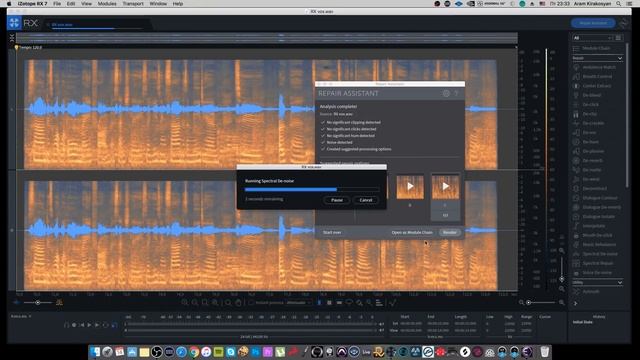Open the Voice De-noise module
640x360 pixels.
[597, 273]
